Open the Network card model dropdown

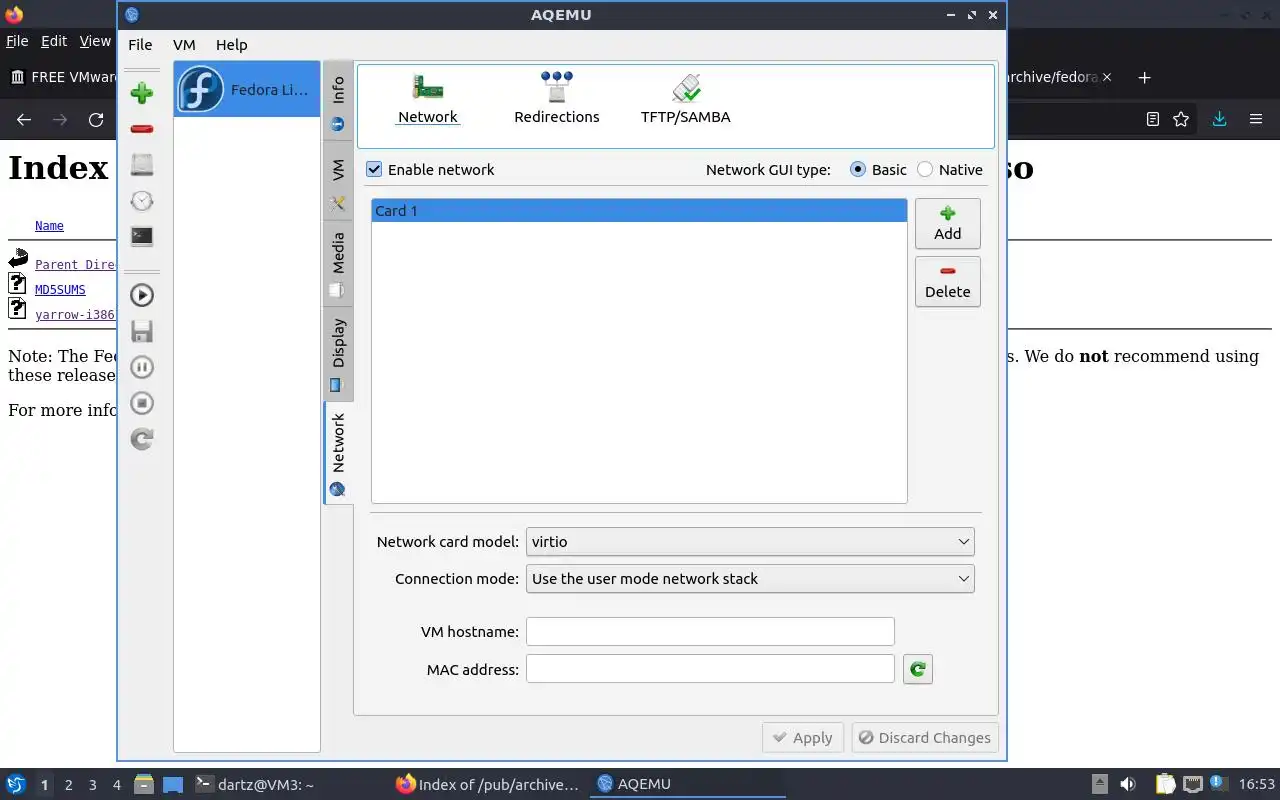[750, 542]
